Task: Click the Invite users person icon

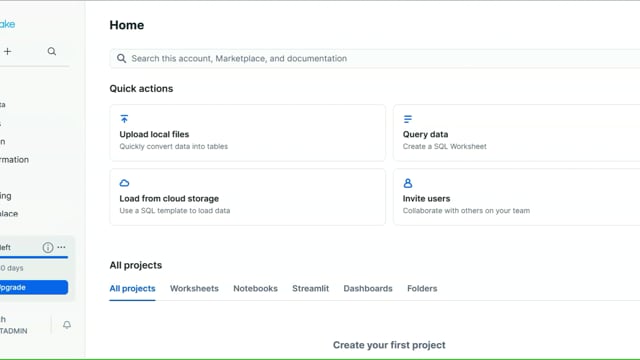Action: [407, 183]
